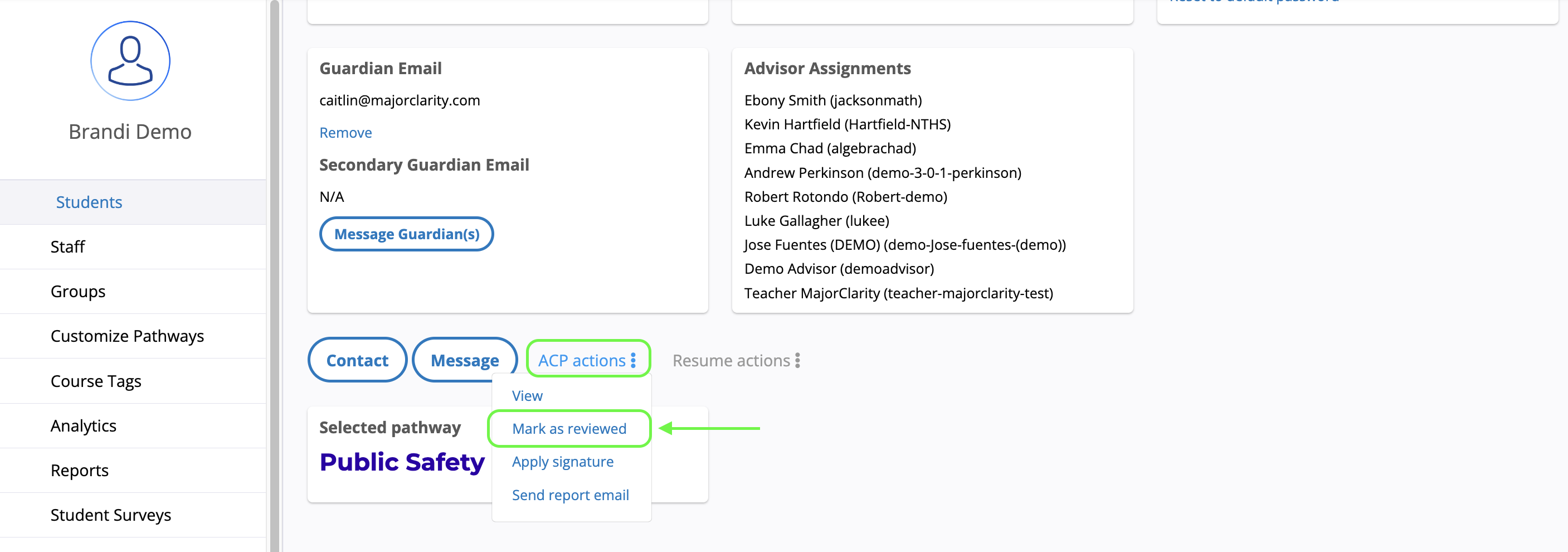Open Customize Pathways in sidebar

coord(126,336)
